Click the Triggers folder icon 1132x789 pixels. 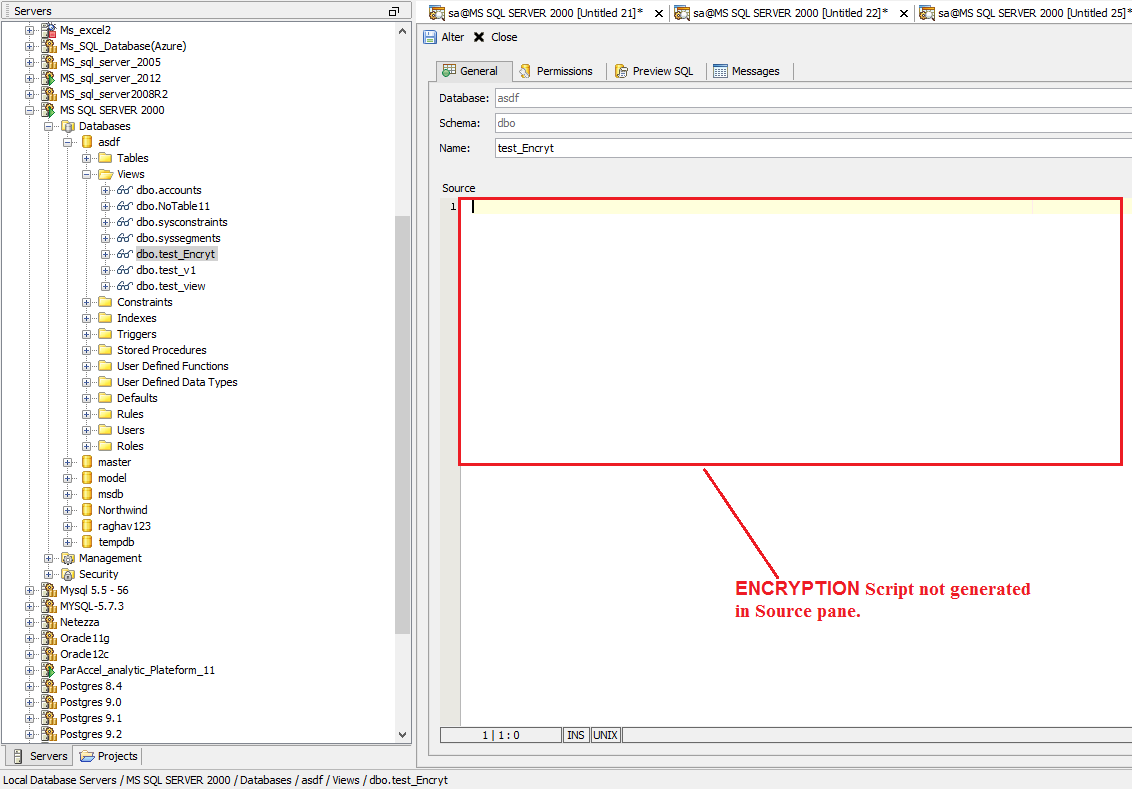105,334
